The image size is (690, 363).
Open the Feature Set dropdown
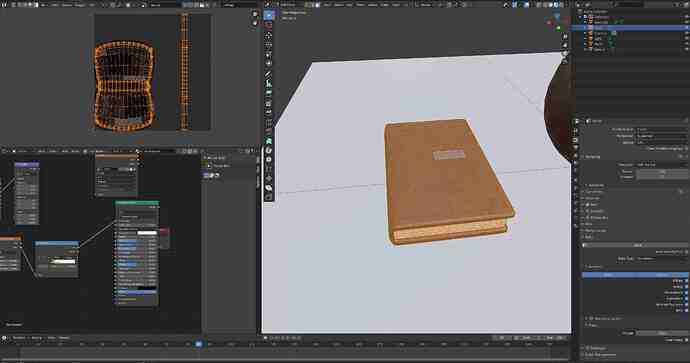(x=662, y=136)
